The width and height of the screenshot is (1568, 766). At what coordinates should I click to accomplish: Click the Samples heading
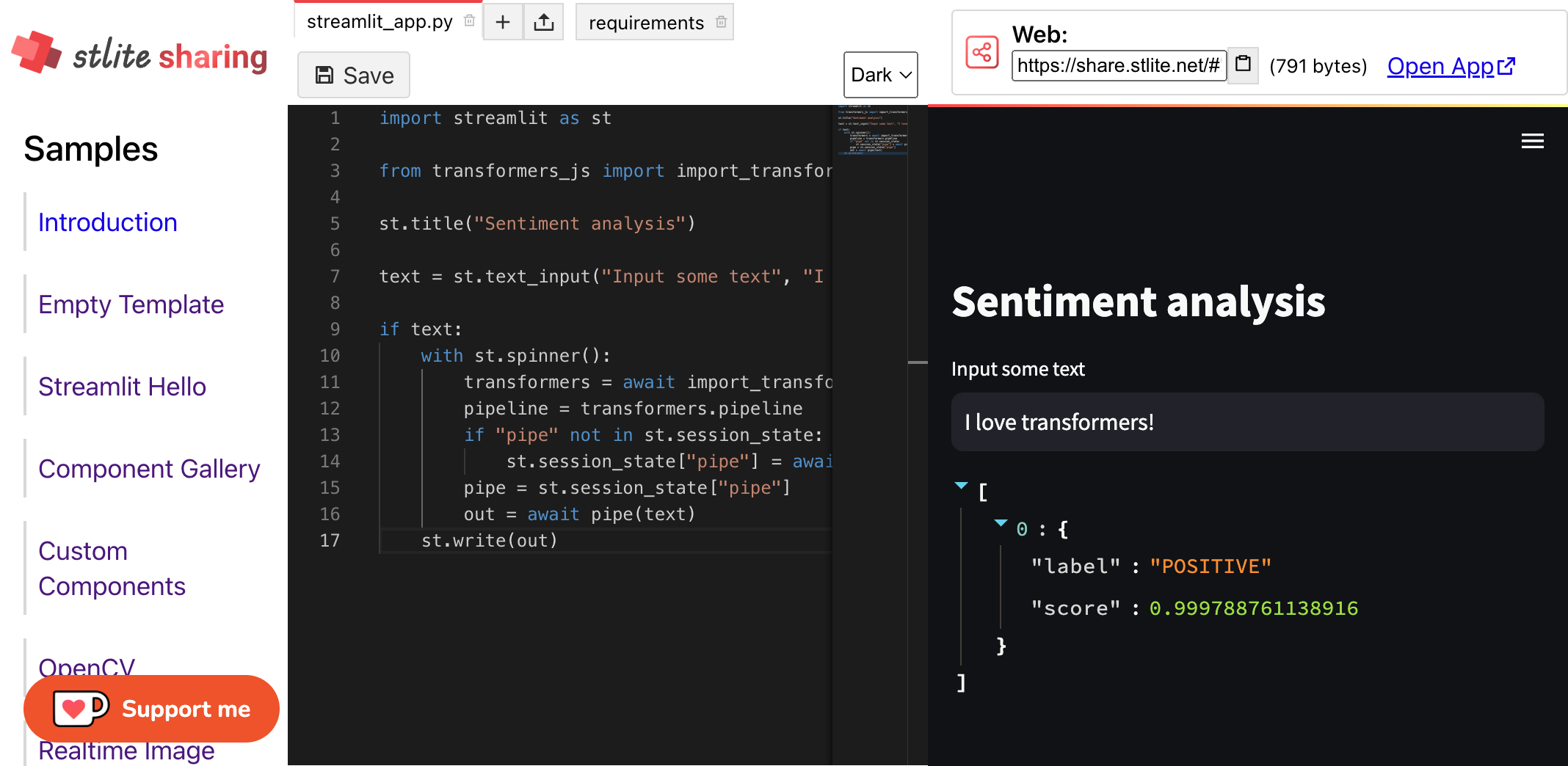pos(91,149)
